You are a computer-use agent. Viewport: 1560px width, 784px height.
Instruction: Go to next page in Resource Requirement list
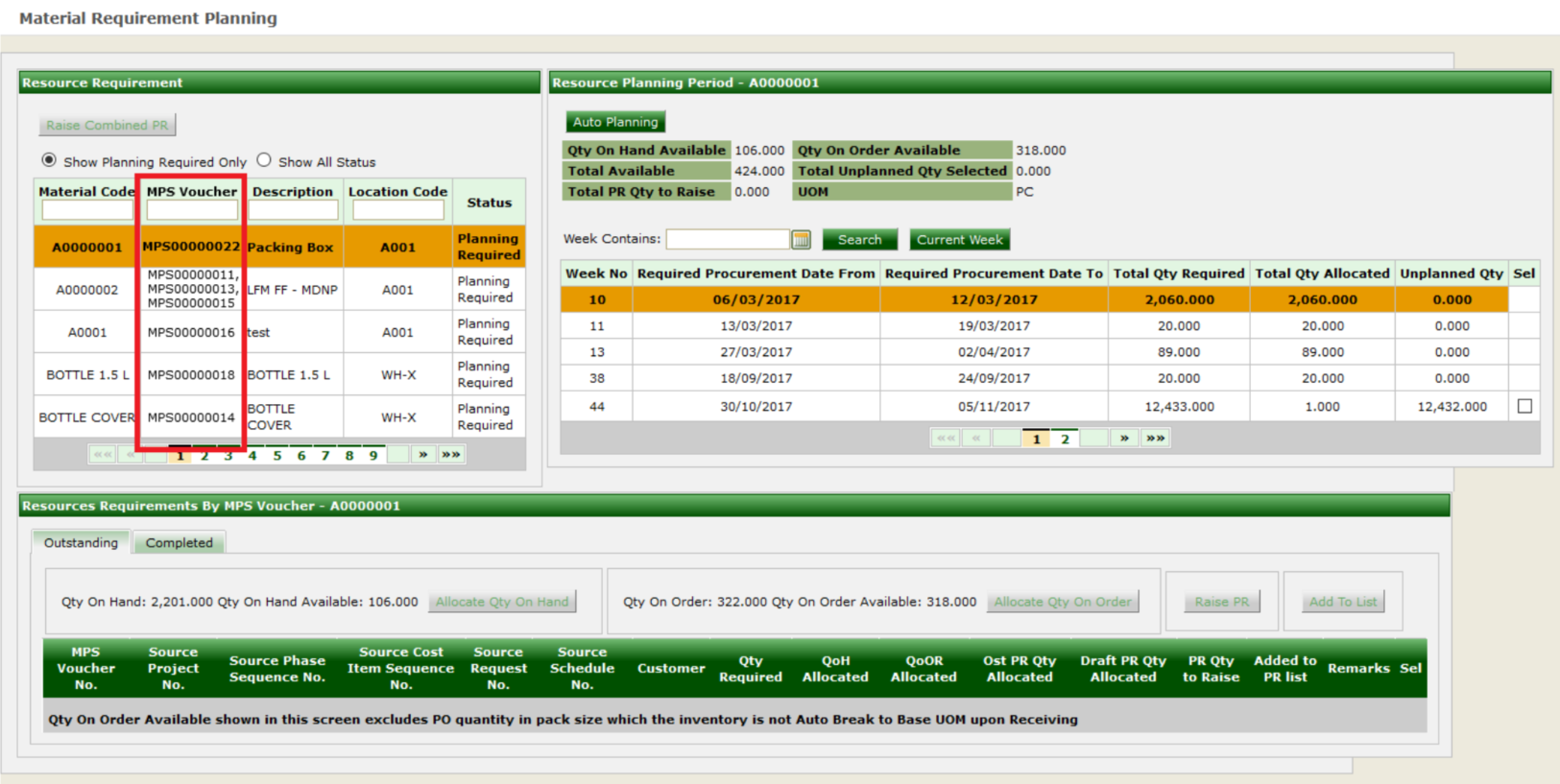pos(423,455)
